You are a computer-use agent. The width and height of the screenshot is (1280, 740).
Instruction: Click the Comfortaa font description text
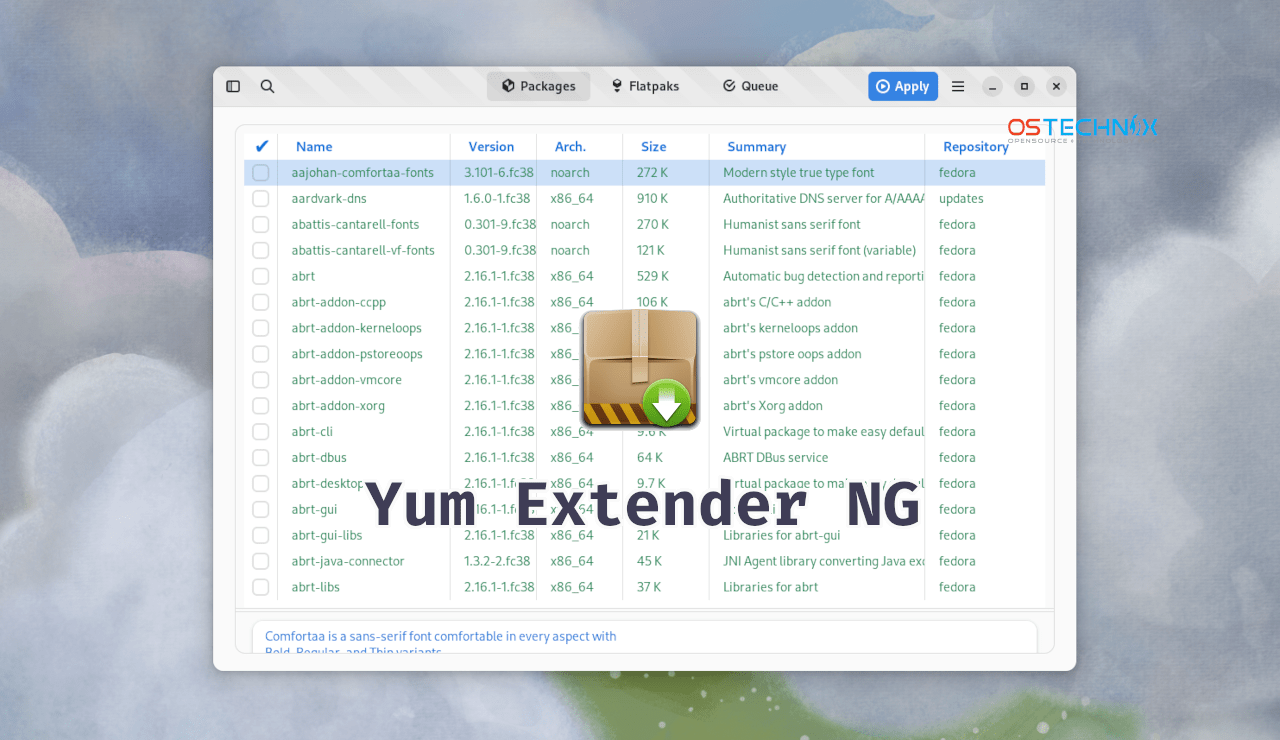pyautogui.click(x=441, y=636)
